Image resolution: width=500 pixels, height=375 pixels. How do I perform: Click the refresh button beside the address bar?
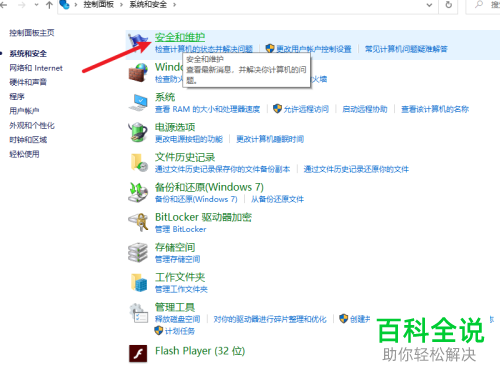point(449,5)
